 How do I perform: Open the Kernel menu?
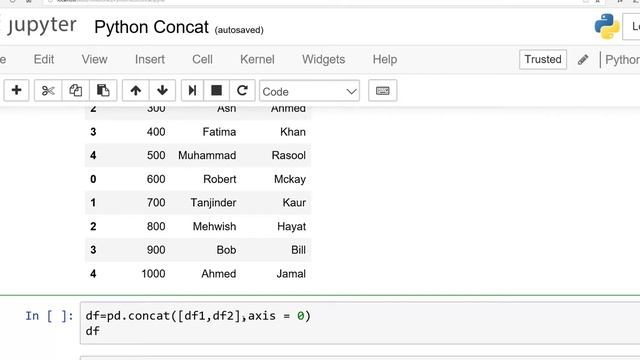pos(257,60)
